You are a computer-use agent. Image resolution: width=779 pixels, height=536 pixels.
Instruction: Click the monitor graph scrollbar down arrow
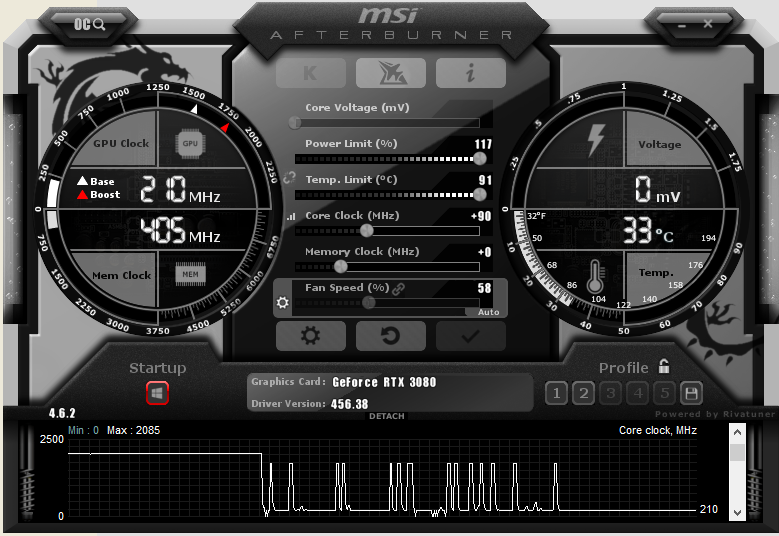click(737, 513)
